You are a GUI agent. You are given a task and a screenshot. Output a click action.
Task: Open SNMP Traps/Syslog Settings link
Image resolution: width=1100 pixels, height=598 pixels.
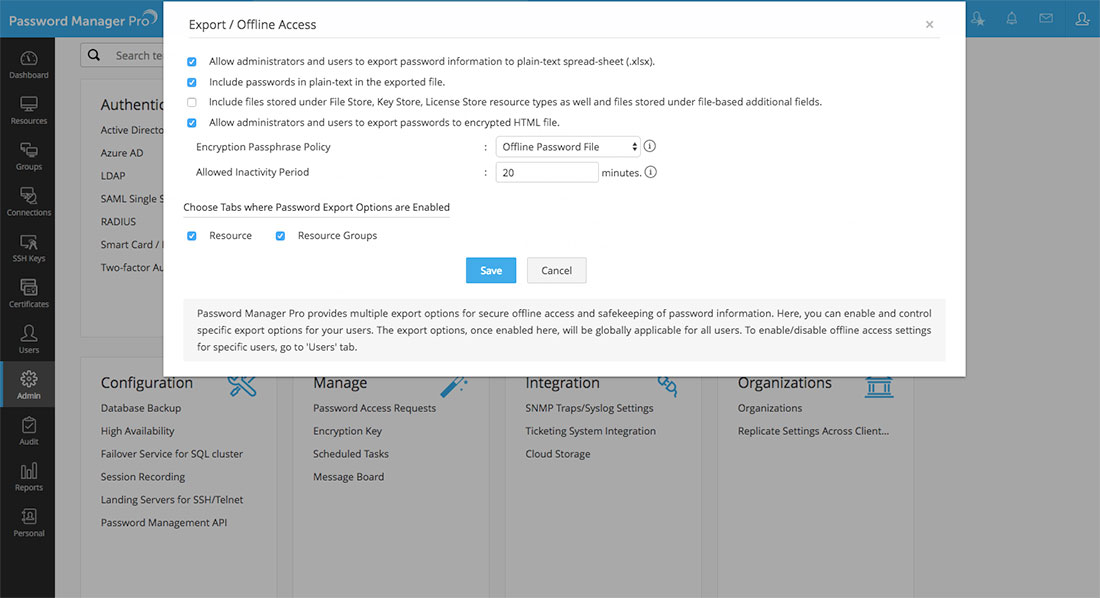click(x=589, y=408)
